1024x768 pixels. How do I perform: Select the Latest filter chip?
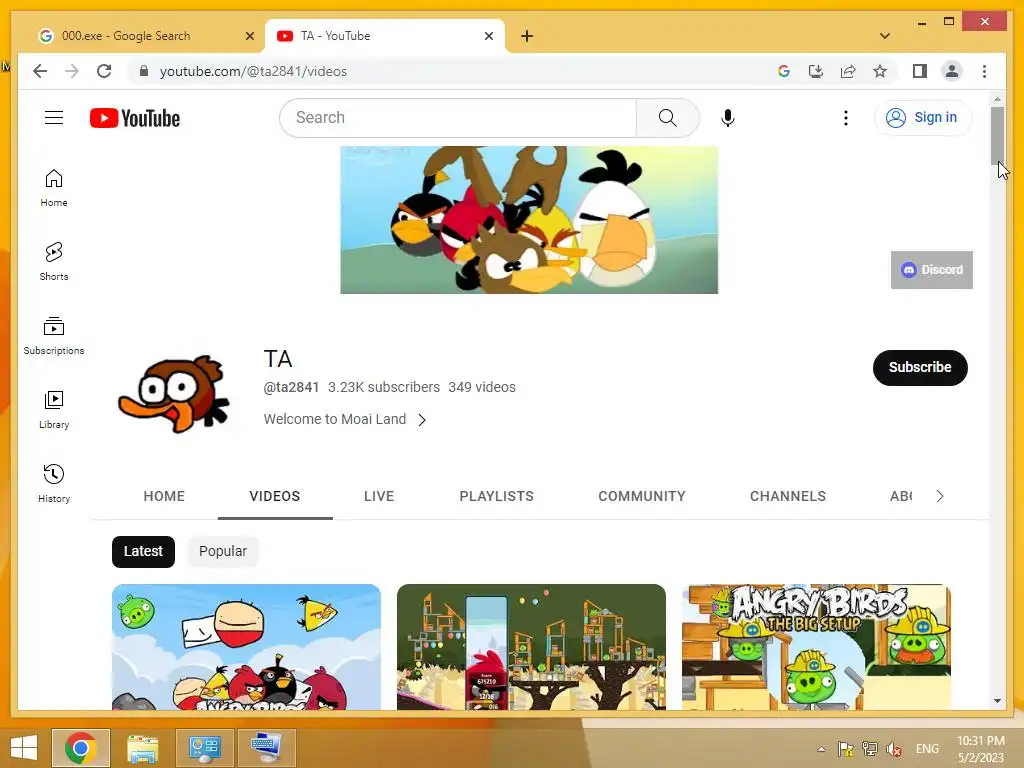click(143, 551)
